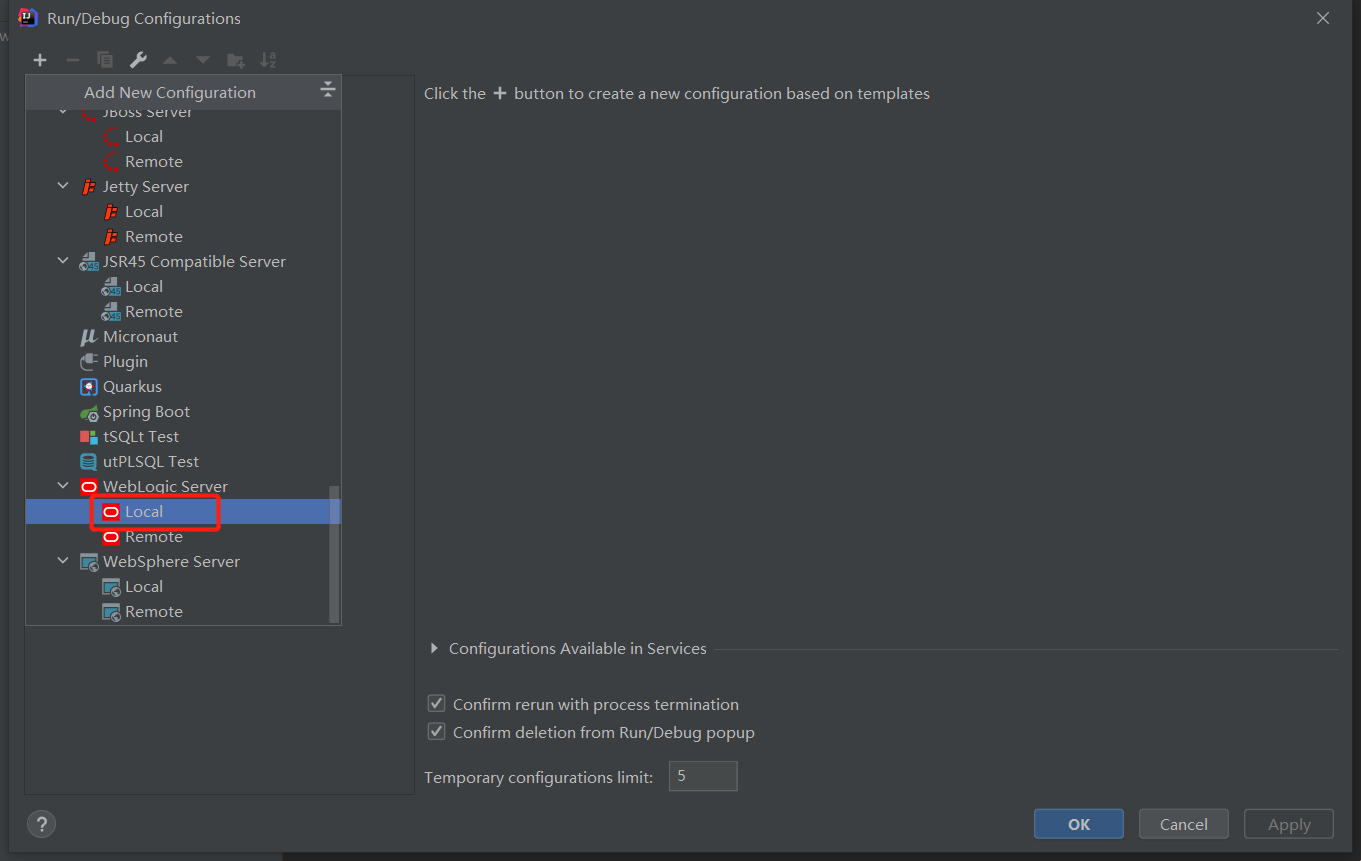
Task: Click the WebSphere Server group label
Action: click(171, 561)
